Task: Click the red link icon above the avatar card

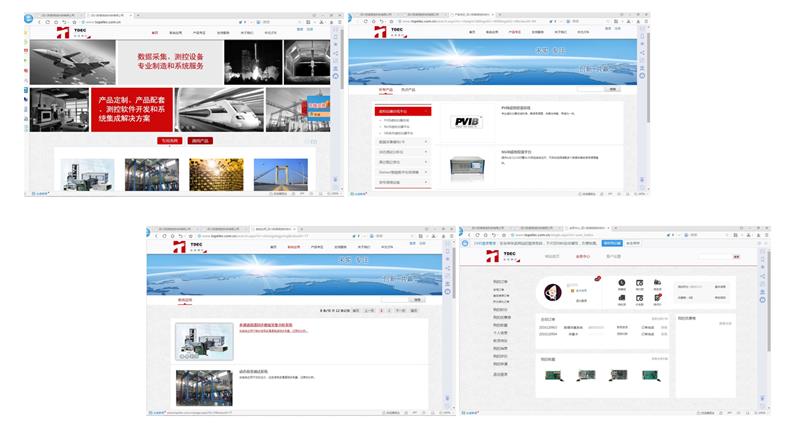Action: point(597,278)
